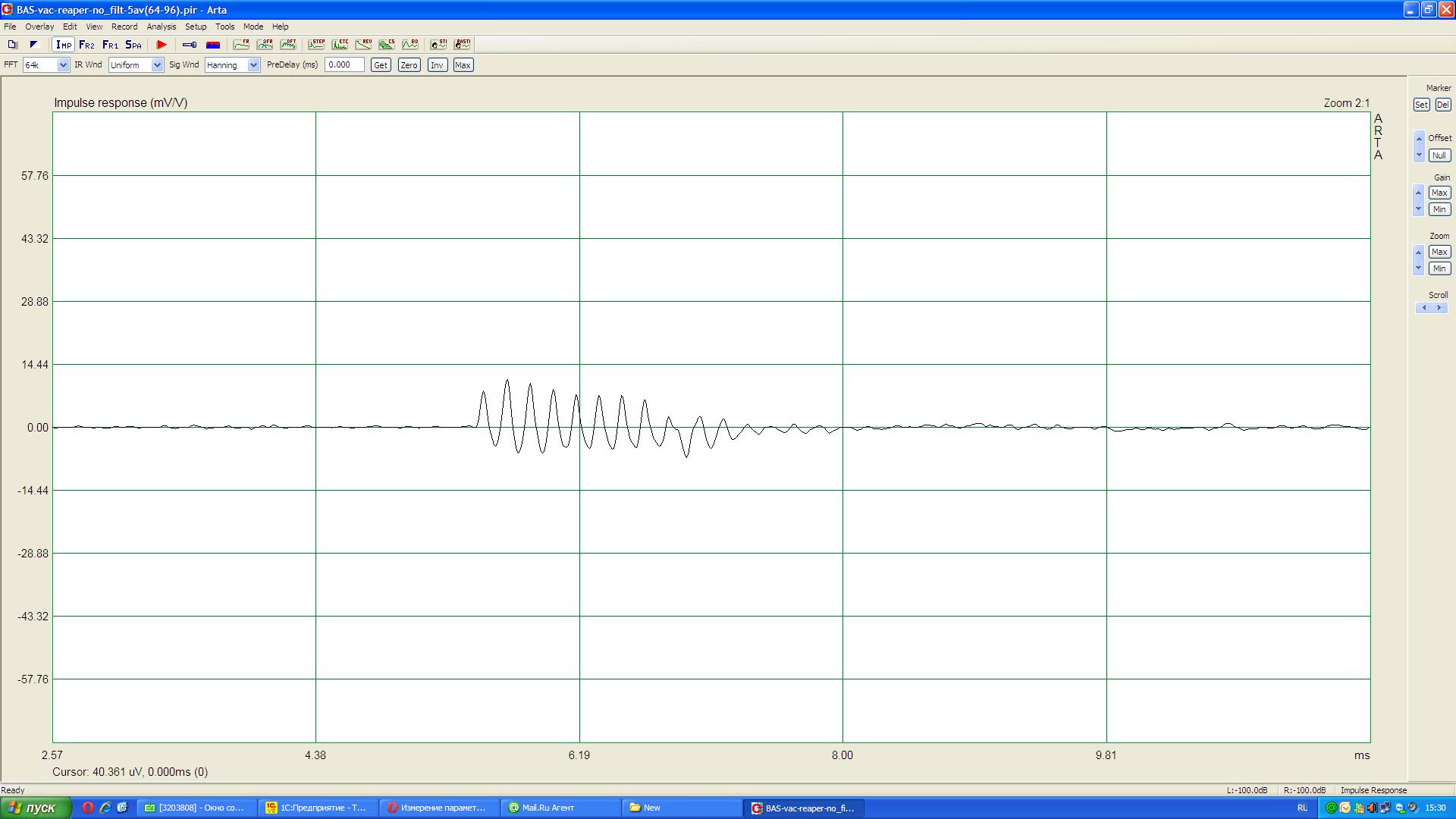Open the FFT size 64k dropdown

(x=63, y=65)
